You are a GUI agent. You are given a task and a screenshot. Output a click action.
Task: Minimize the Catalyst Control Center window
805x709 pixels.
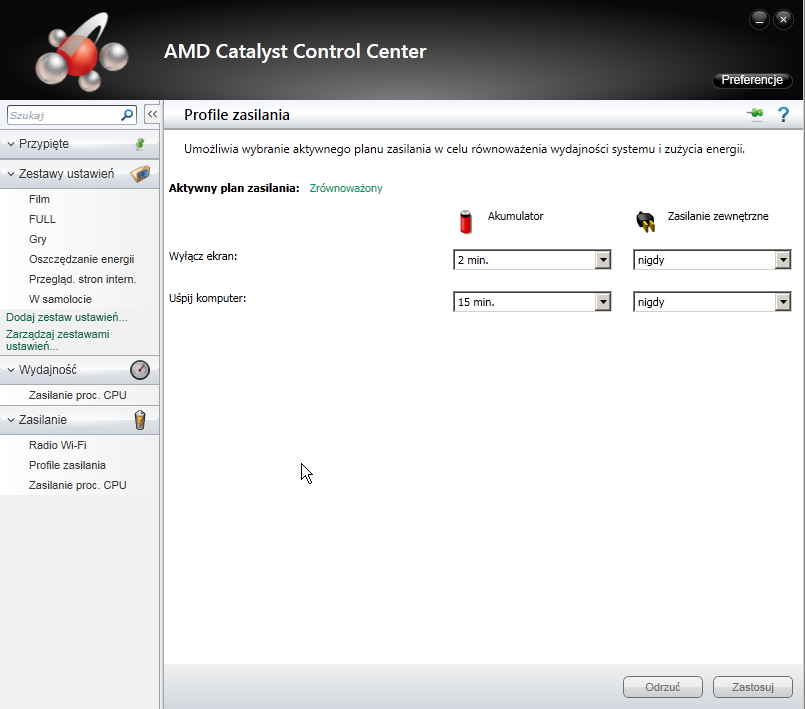click(x=759, y=20)
